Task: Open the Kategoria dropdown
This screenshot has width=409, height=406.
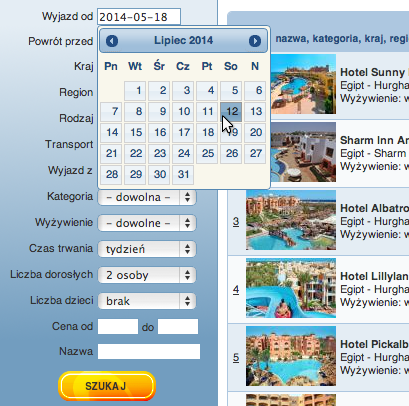Action: (147, 197)
